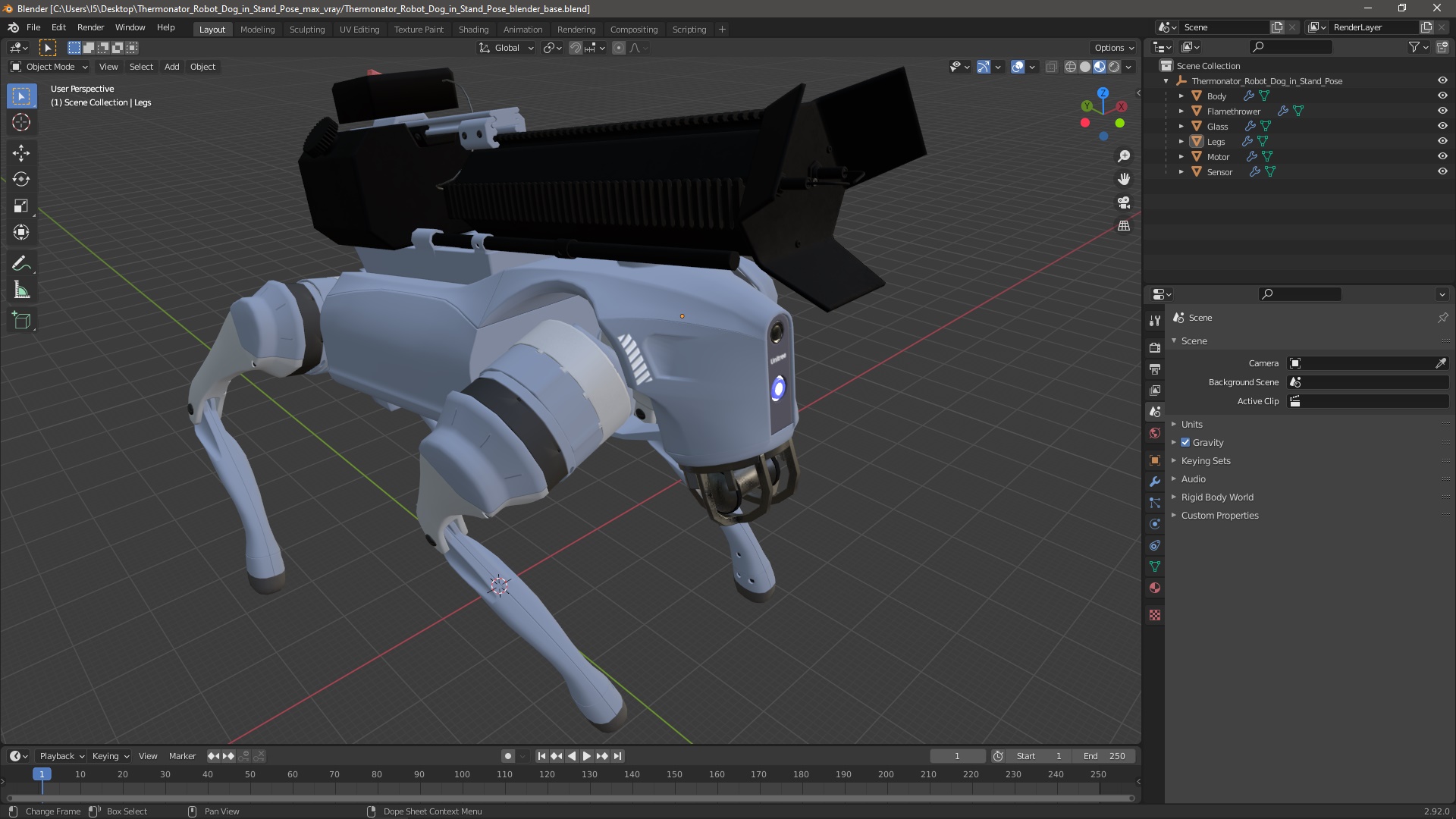
Task: Switch to the Sculpting workspace tab
Action: click(307, 30)
